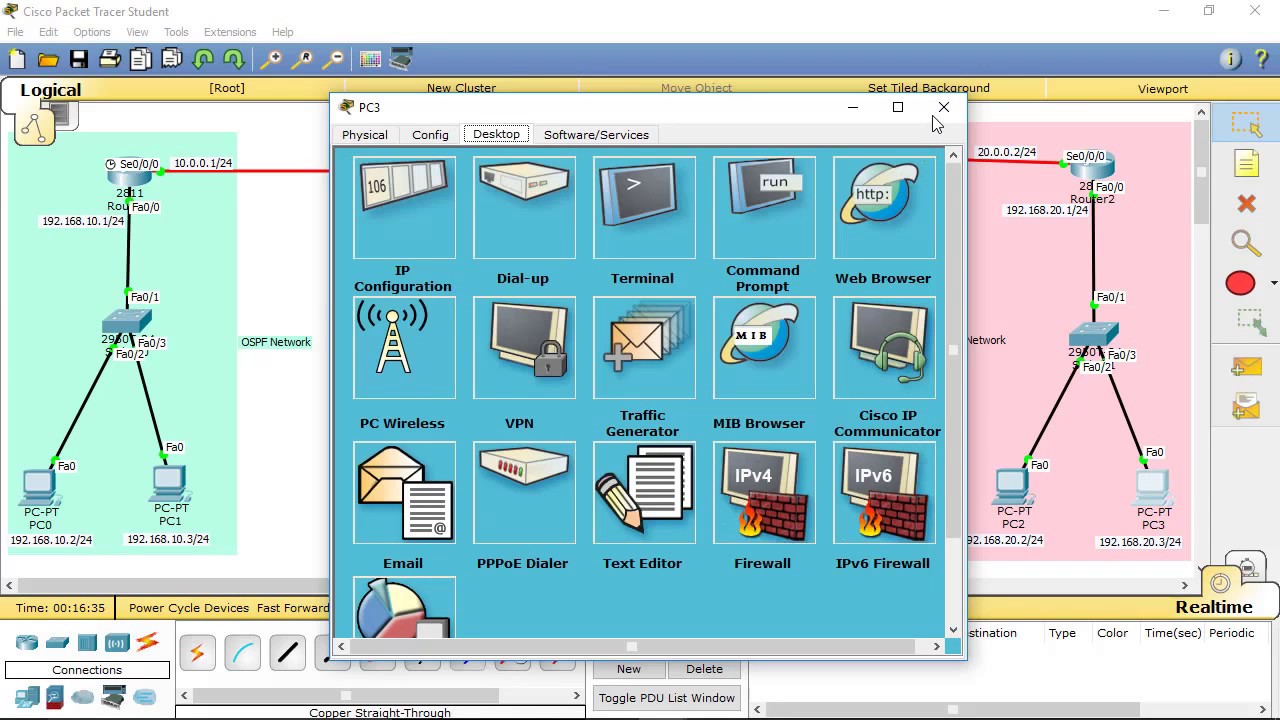The height and width of the screenshot is (720, 1280).
Task: Open IP Configuration on PC3 desktop
Action: coord(404,208)
